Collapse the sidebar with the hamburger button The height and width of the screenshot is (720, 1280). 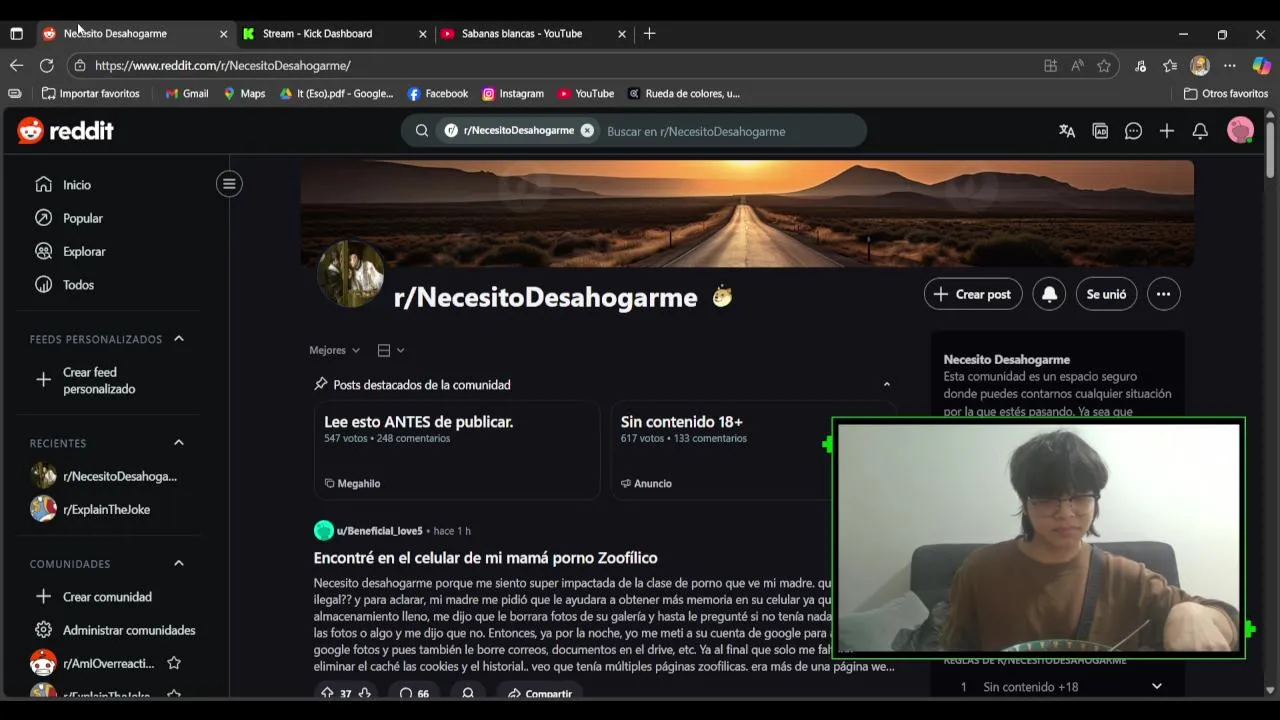click(229, 184)
